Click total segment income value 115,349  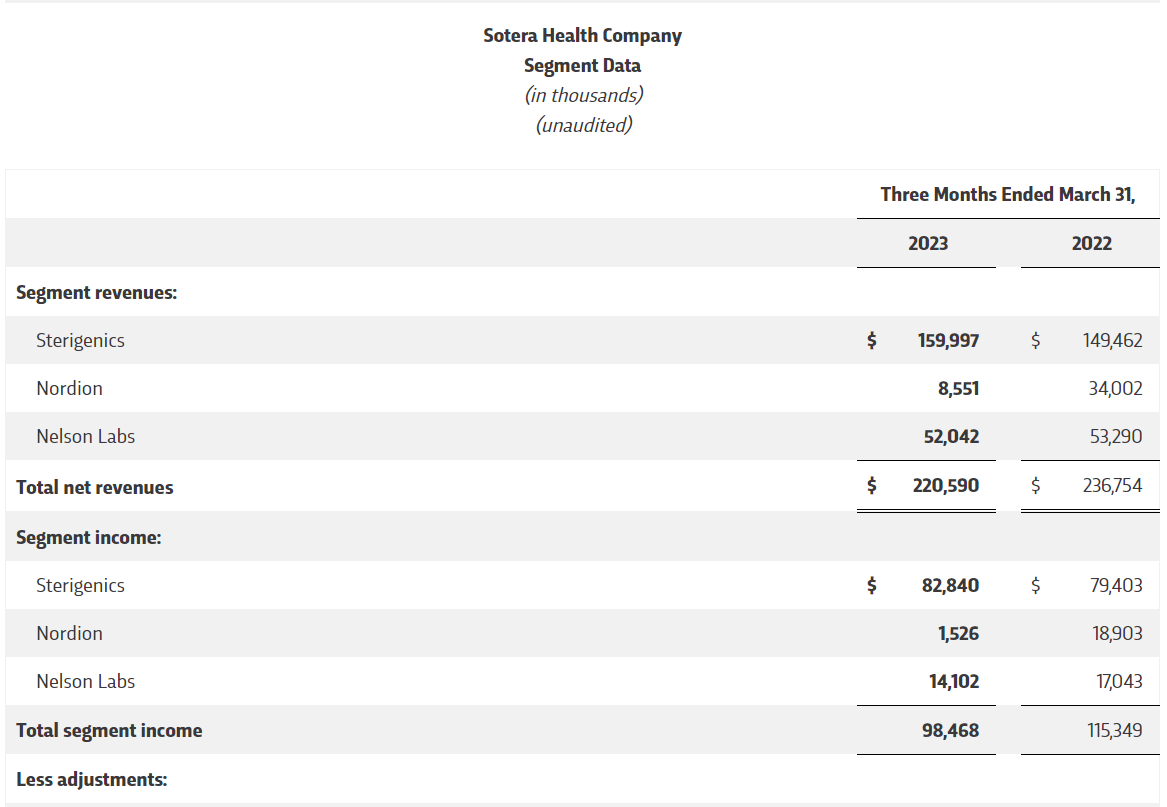[x=1114, y=730]
